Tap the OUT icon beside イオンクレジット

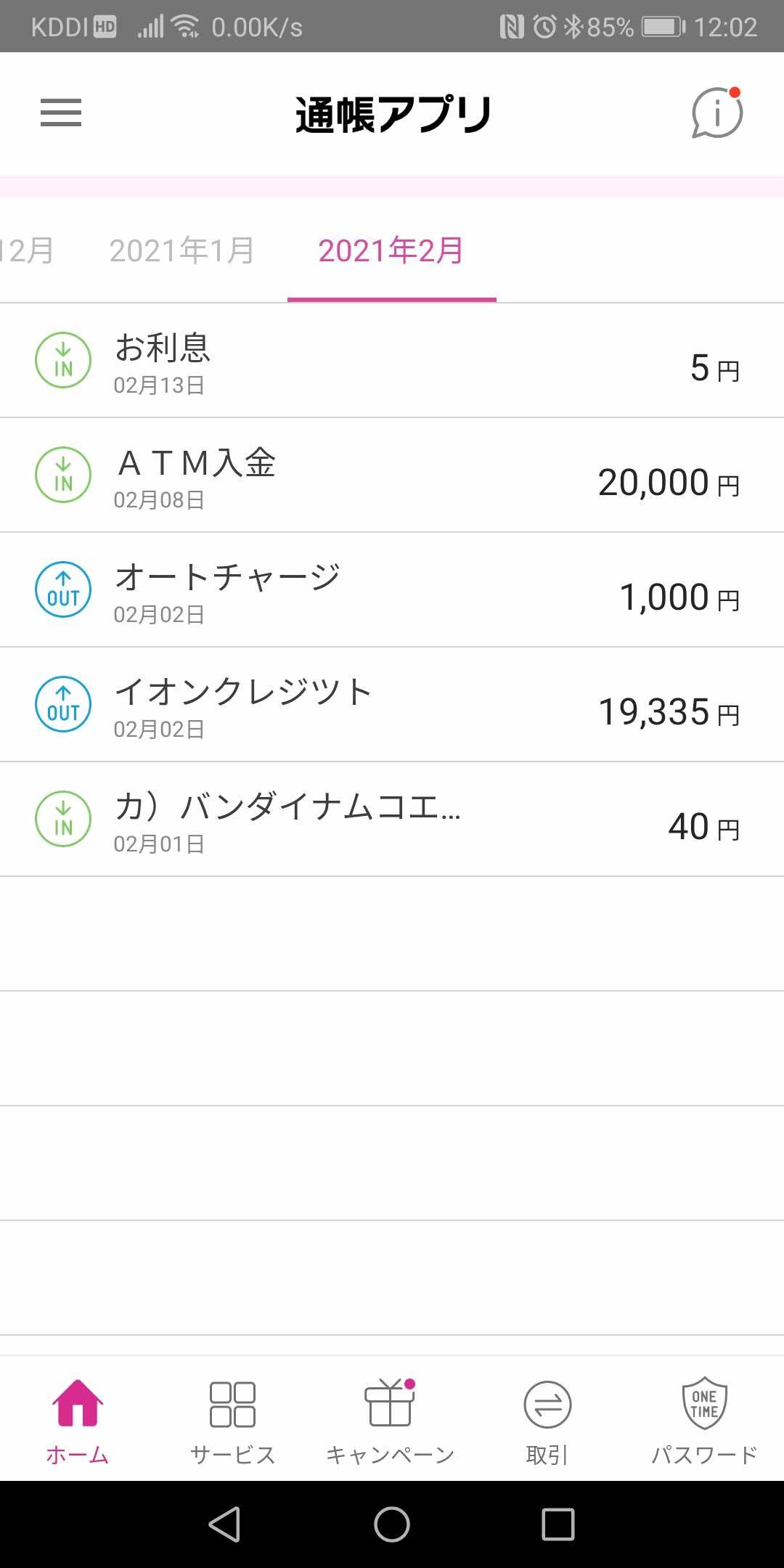point(63,704)
